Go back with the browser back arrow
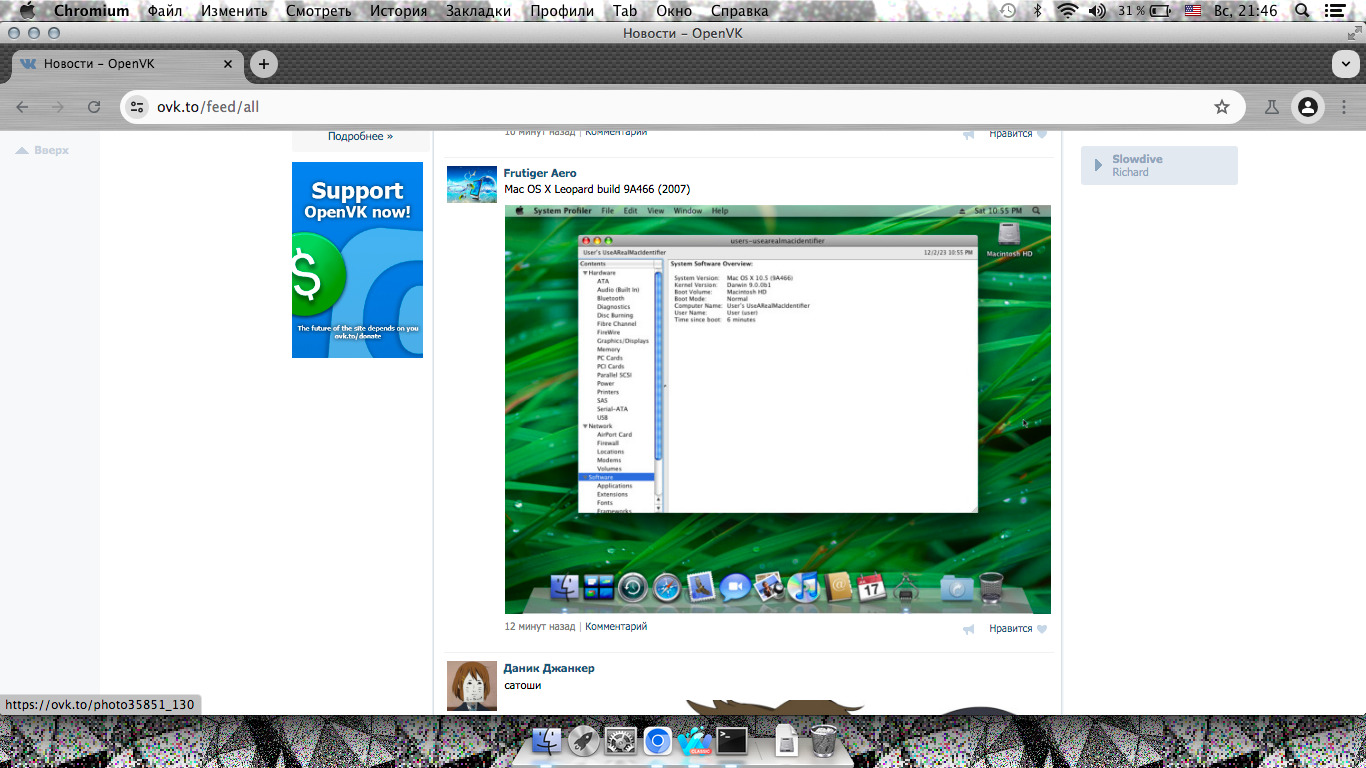Image resolution: width=1366 pixels, height=768 pixels. pyautogui.click(x=22, y=107)
